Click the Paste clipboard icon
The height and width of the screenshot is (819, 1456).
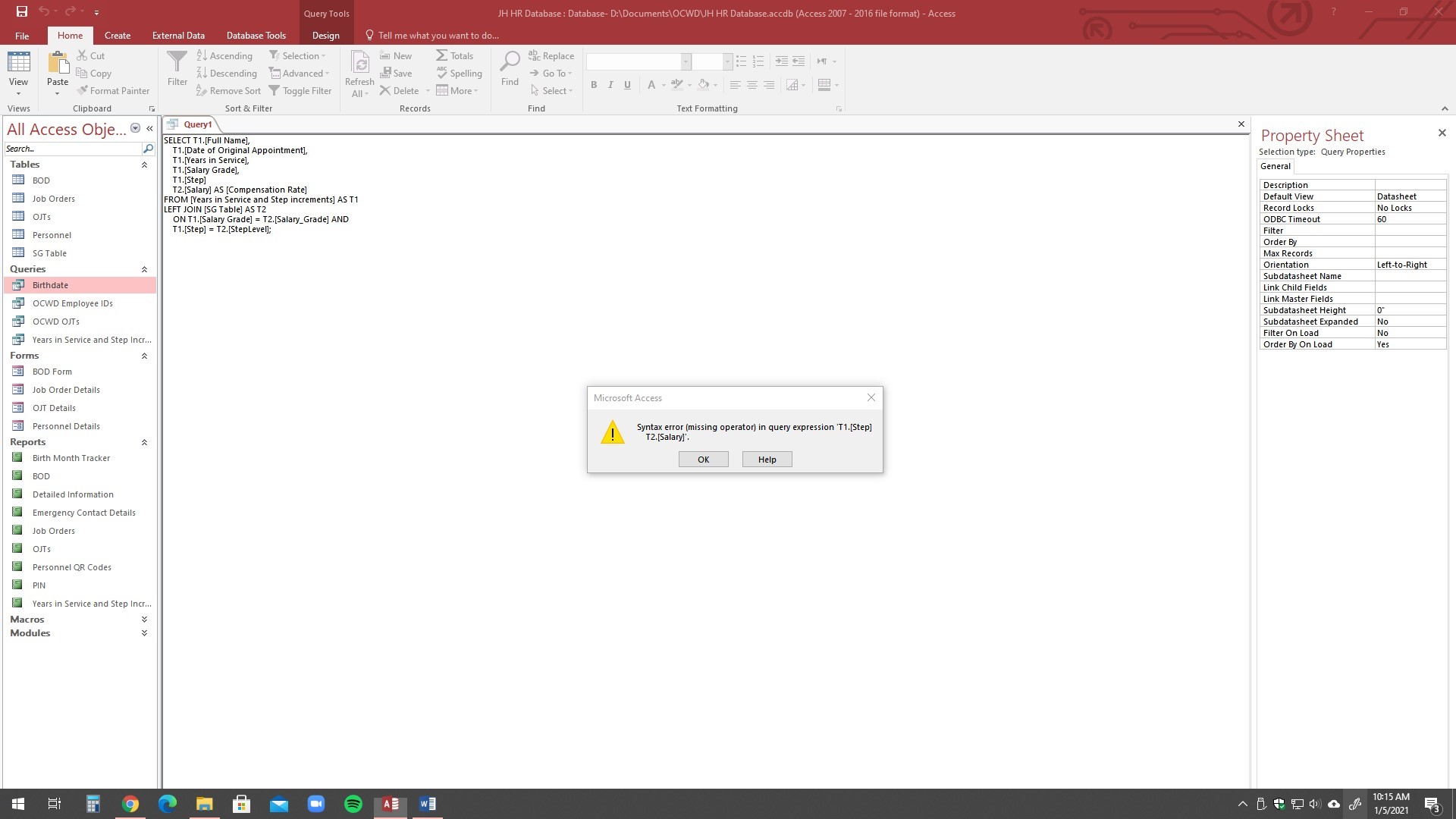click(x=58, y=64)
